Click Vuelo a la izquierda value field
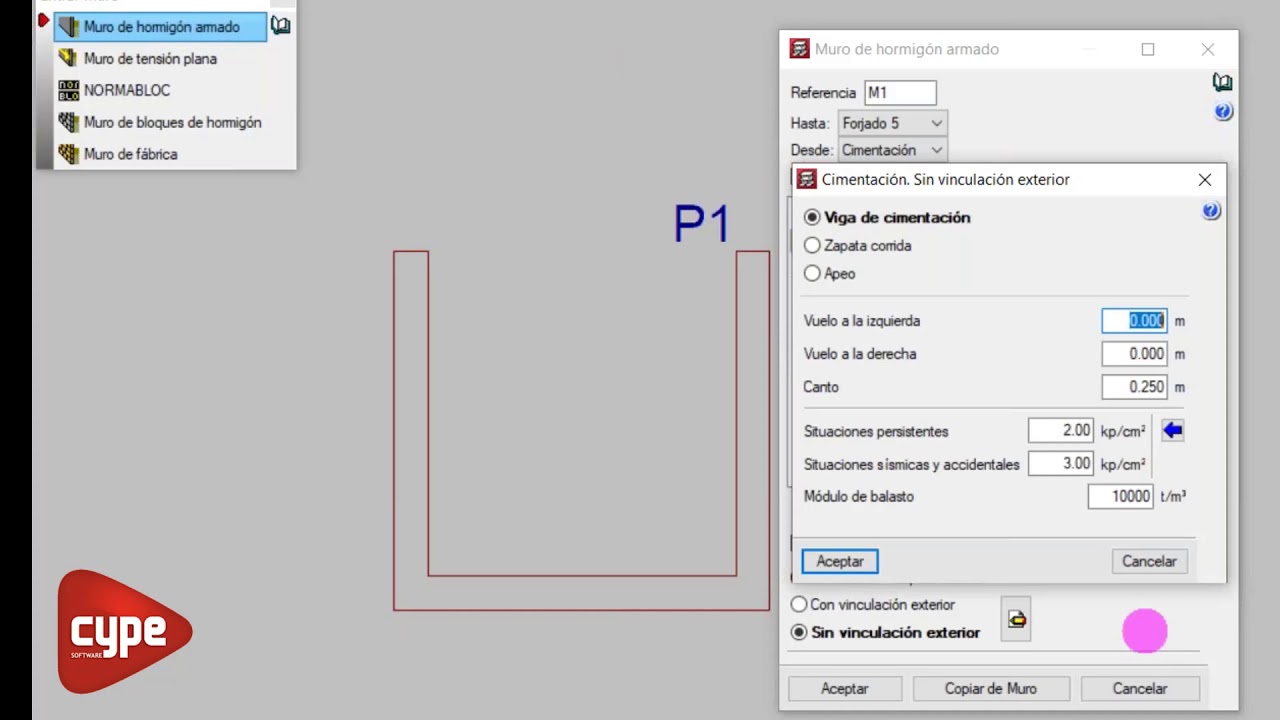This screenshot has height=720, width=1280. click(x=1134, y=321)
